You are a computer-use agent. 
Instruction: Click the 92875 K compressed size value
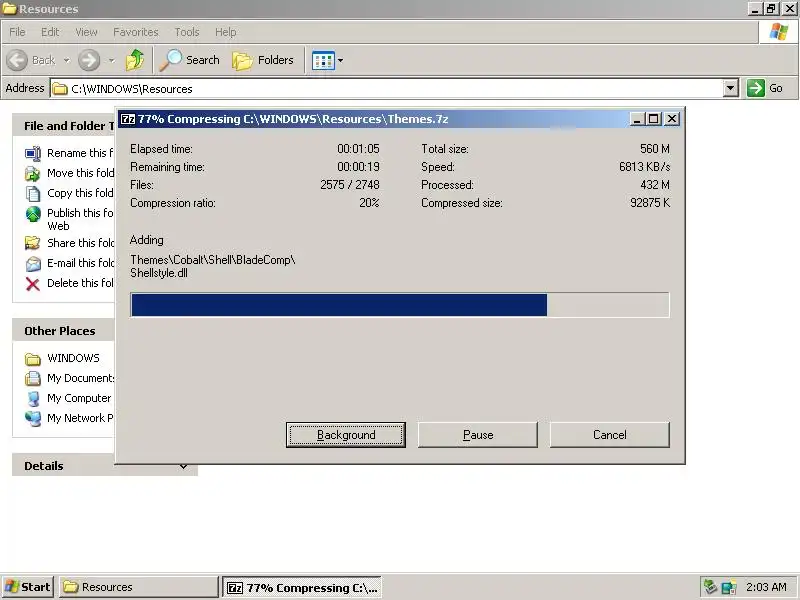[649, 203]
